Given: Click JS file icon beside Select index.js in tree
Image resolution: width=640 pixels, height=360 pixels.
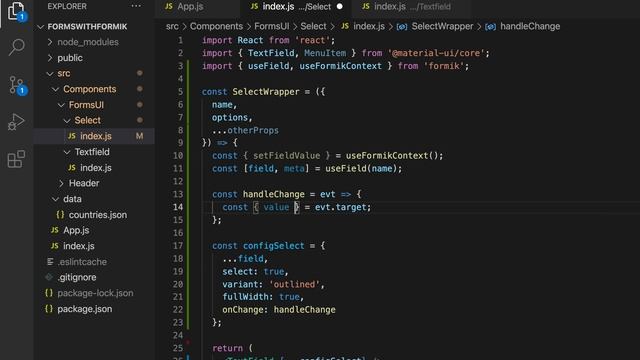Looking at the screenshot, I should pos(72,136).
